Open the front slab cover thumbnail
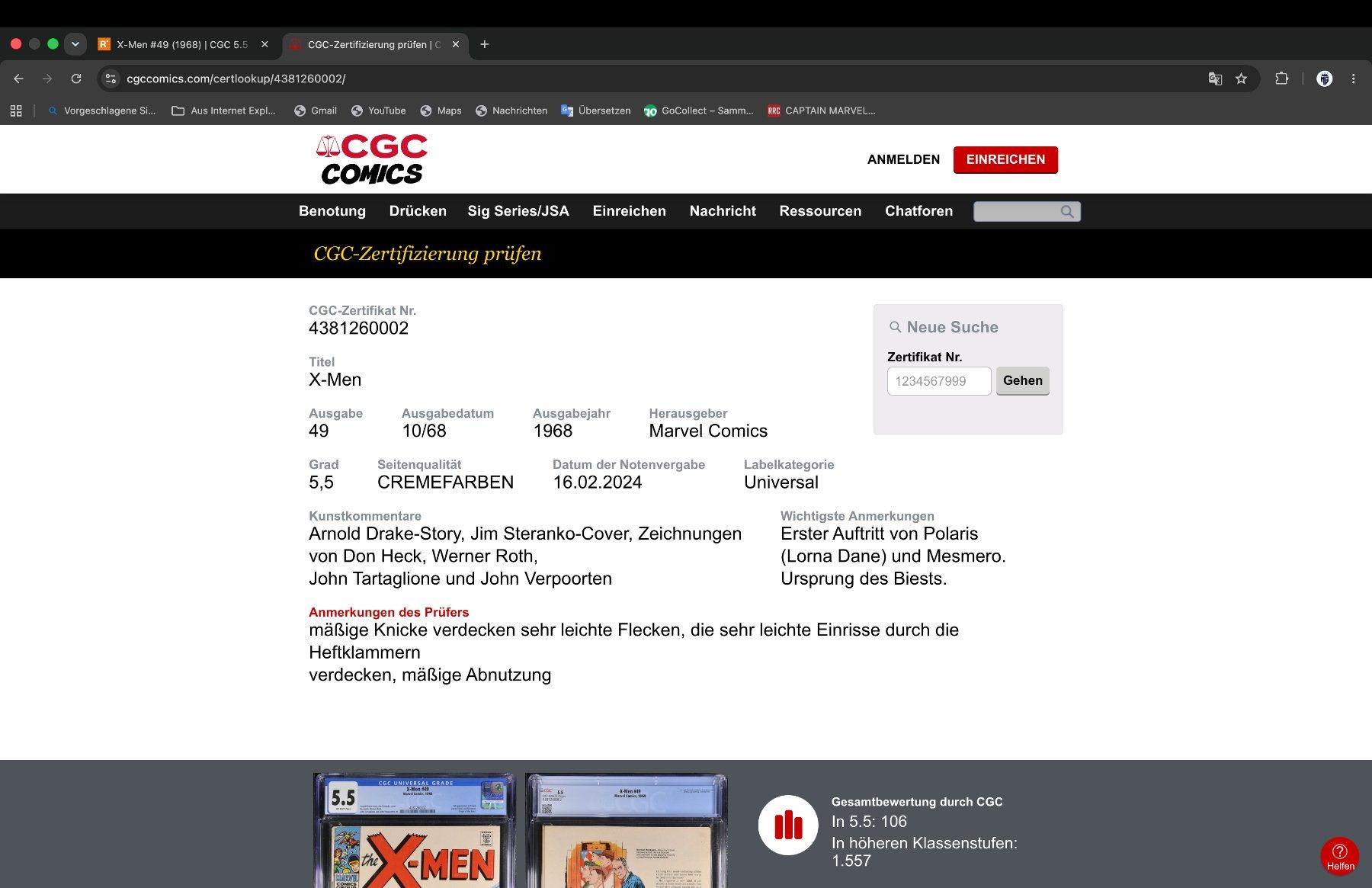 click(415, 830)
